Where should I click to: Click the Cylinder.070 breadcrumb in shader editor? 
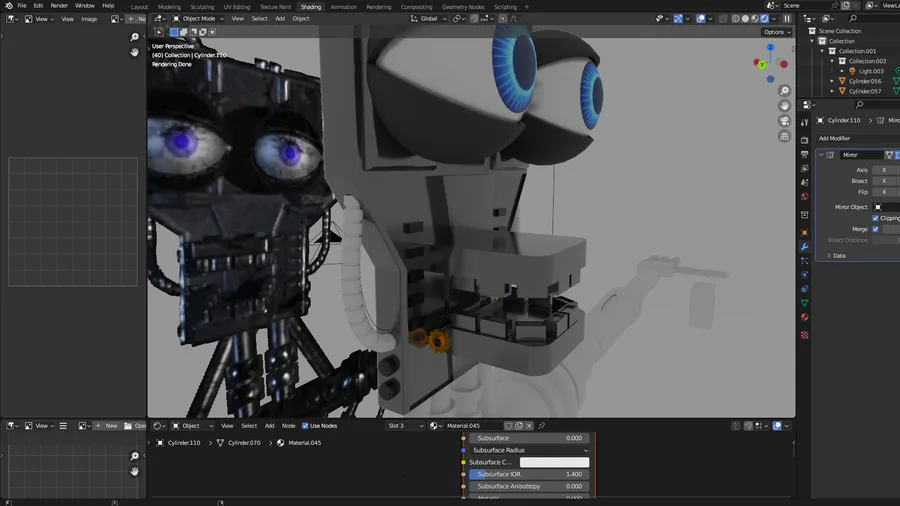tap(244, 443)
